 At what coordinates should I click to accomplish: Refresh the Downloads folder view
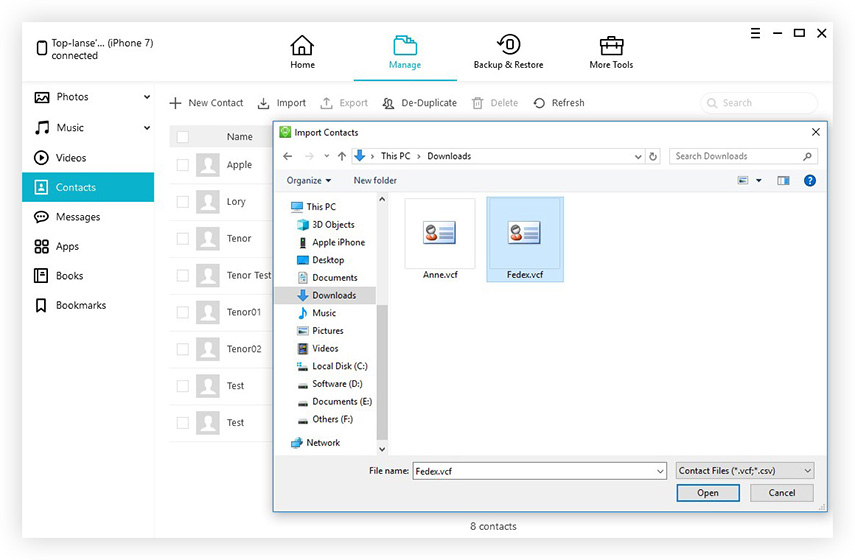pos(653,156)
